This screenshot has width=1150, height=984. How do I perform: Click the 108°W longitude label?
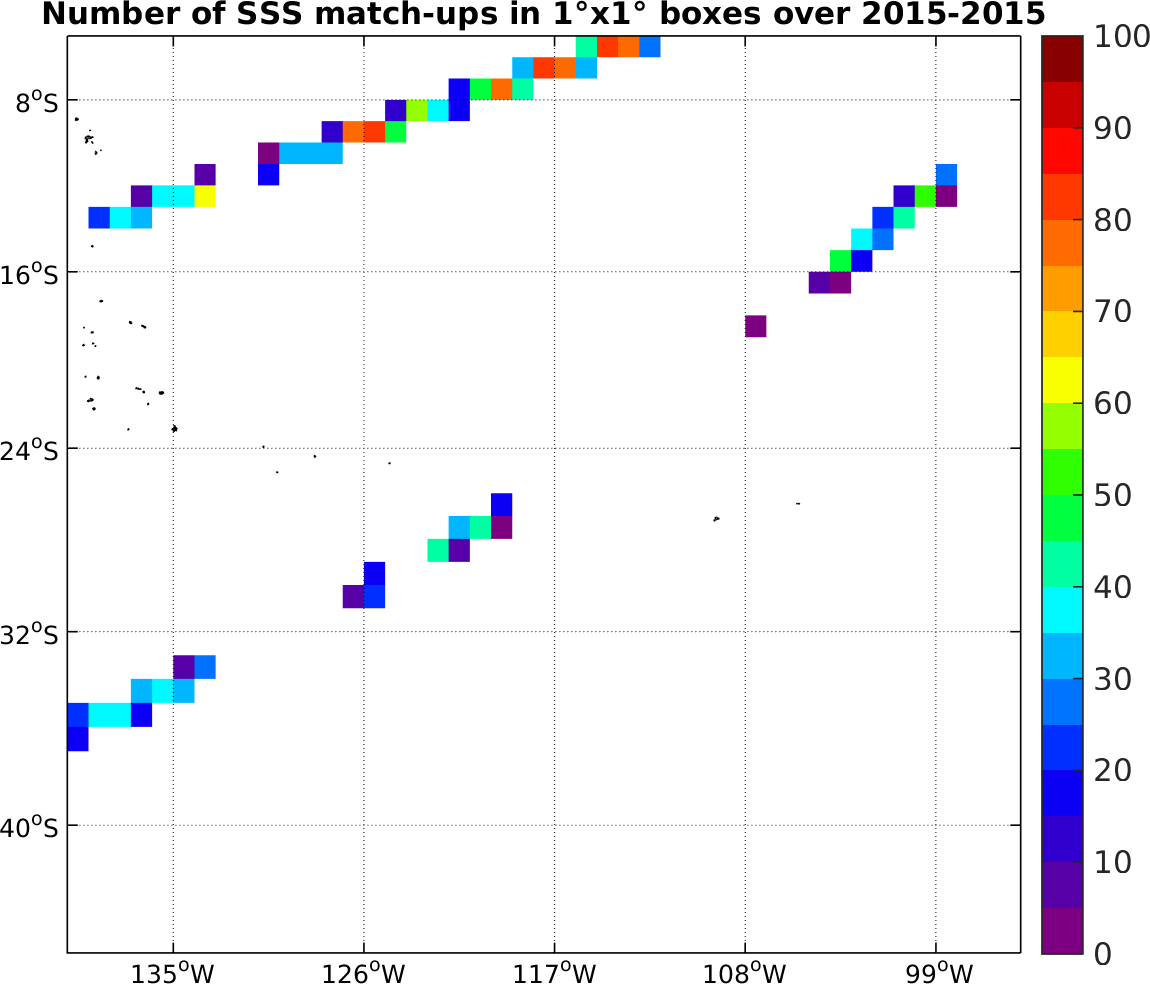pyautogui.click(x=745, y=972)
